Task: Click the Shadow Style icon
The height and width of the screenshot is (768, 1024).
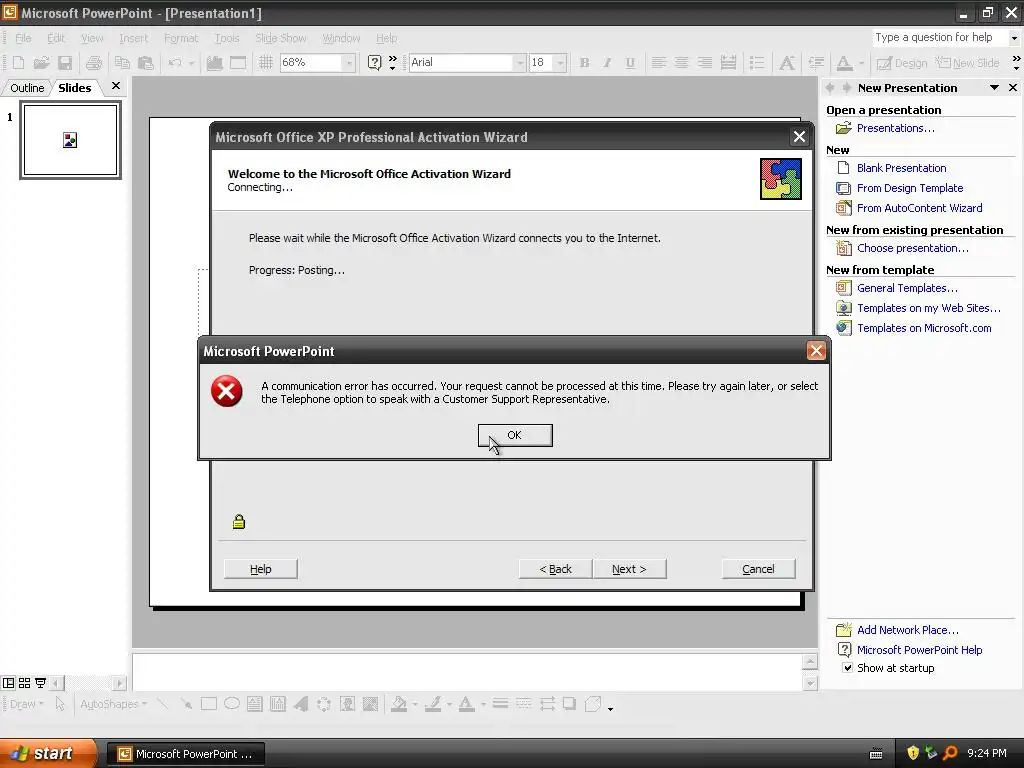Action: (569, 704)
